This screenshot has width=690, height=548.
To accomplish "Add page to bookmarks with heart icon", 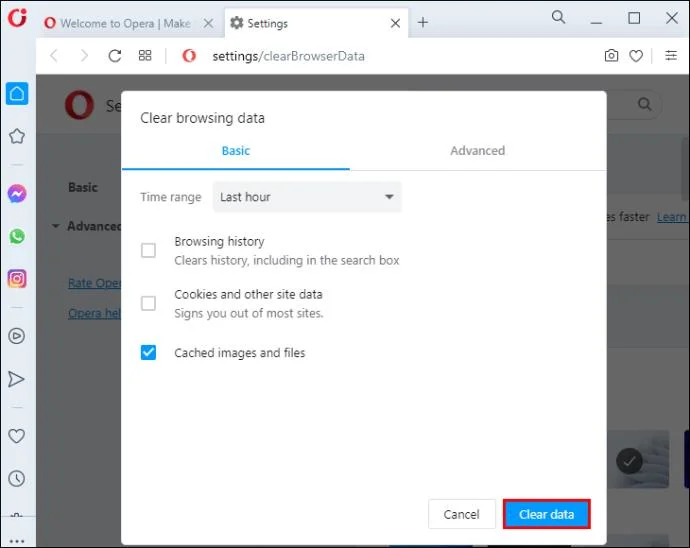I will tap(636, 56).
